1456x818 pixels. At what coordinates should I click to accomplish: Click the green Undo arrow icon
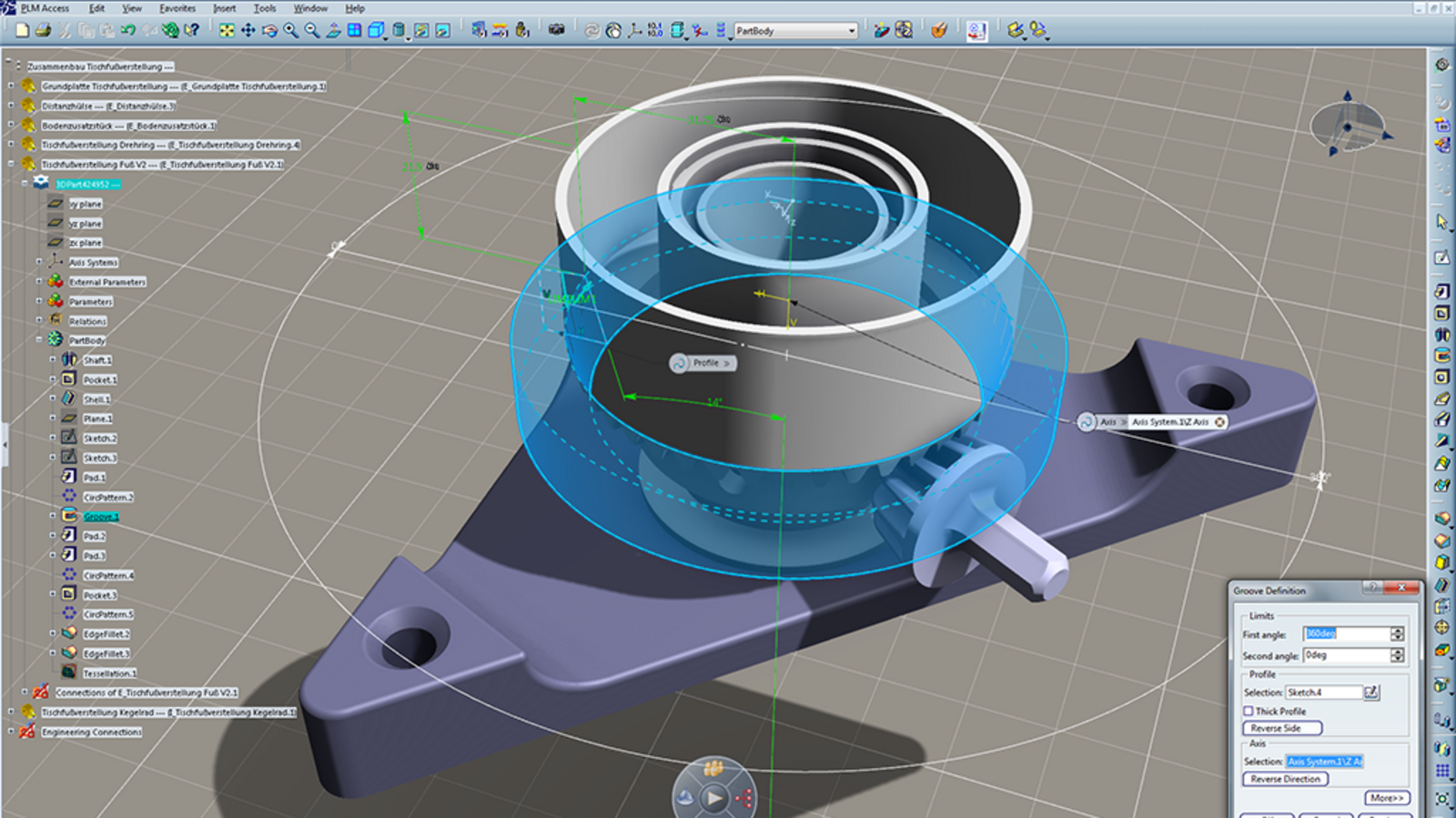127,30
